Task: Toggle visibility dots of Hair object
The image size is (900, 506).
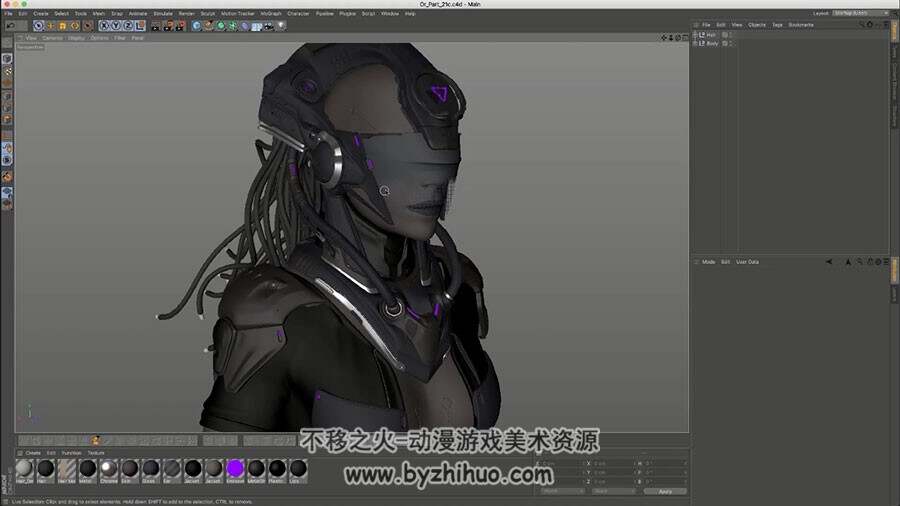Action: 731,35
